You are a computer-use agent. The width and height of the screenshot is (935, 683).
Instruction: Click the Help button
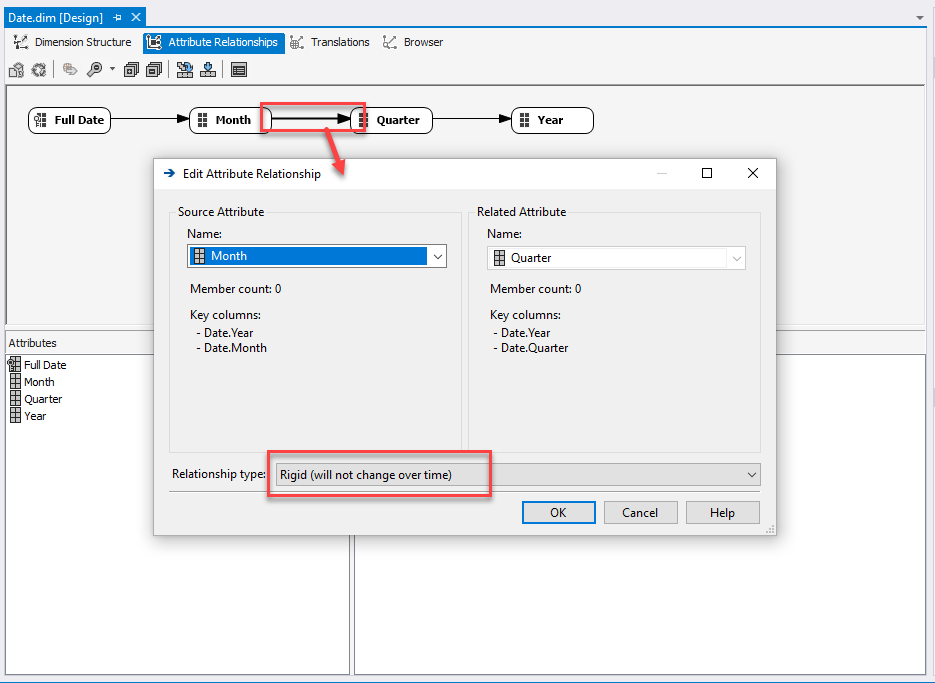(x=722, y=512)
